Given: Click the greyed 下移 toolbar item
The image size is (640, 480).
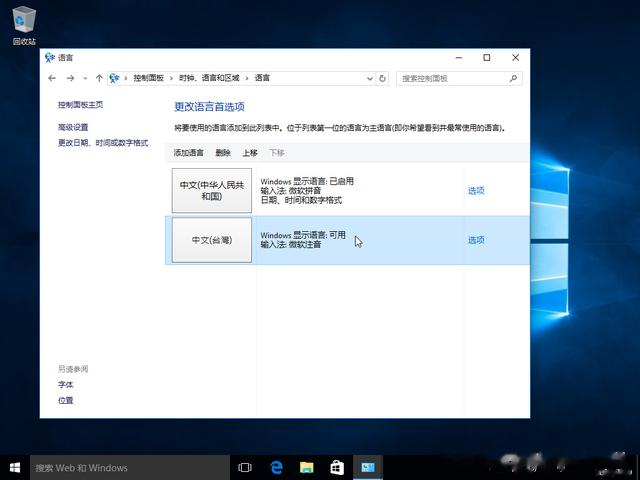Looking at the screenshot, I should [x=277, y=153].
